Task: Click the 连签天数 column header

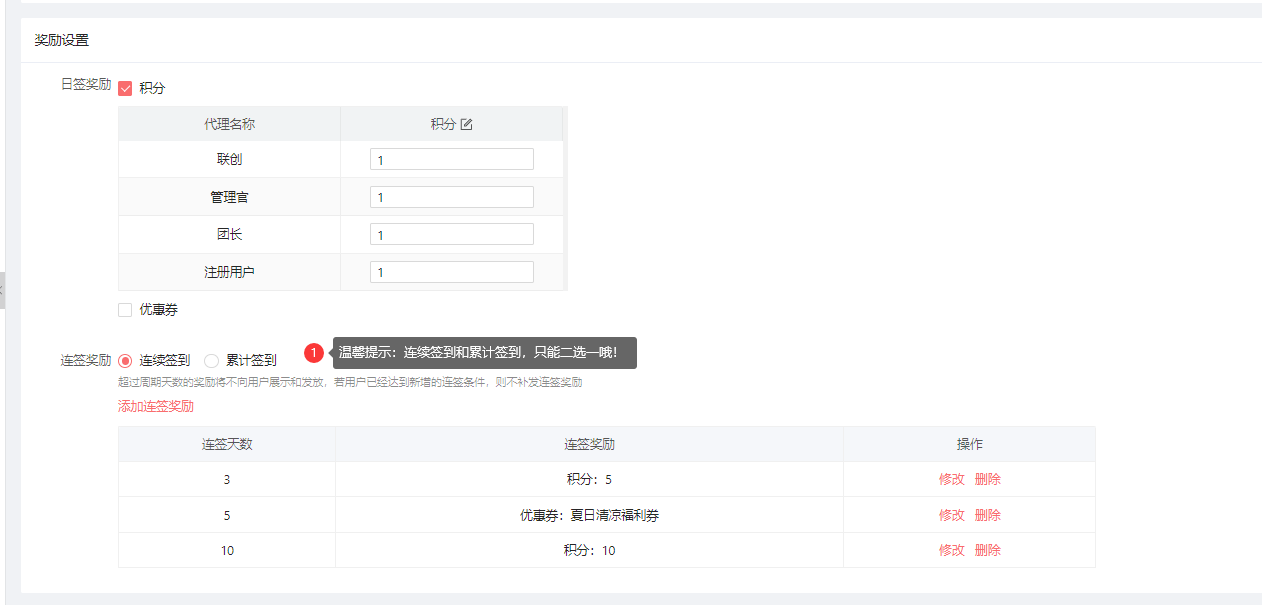Action: pyautogui.click(x=227, y=444)
